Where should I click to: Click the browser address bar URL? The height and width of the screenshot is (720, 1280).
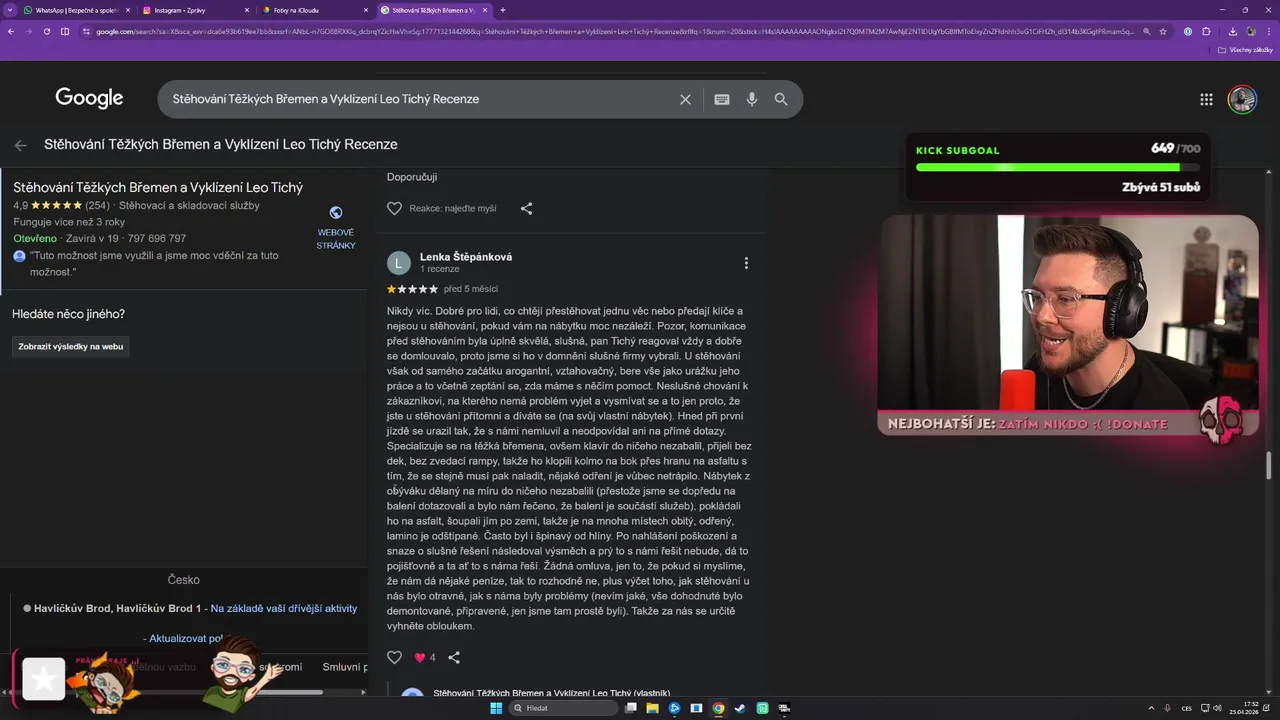(x=615, y=31)
